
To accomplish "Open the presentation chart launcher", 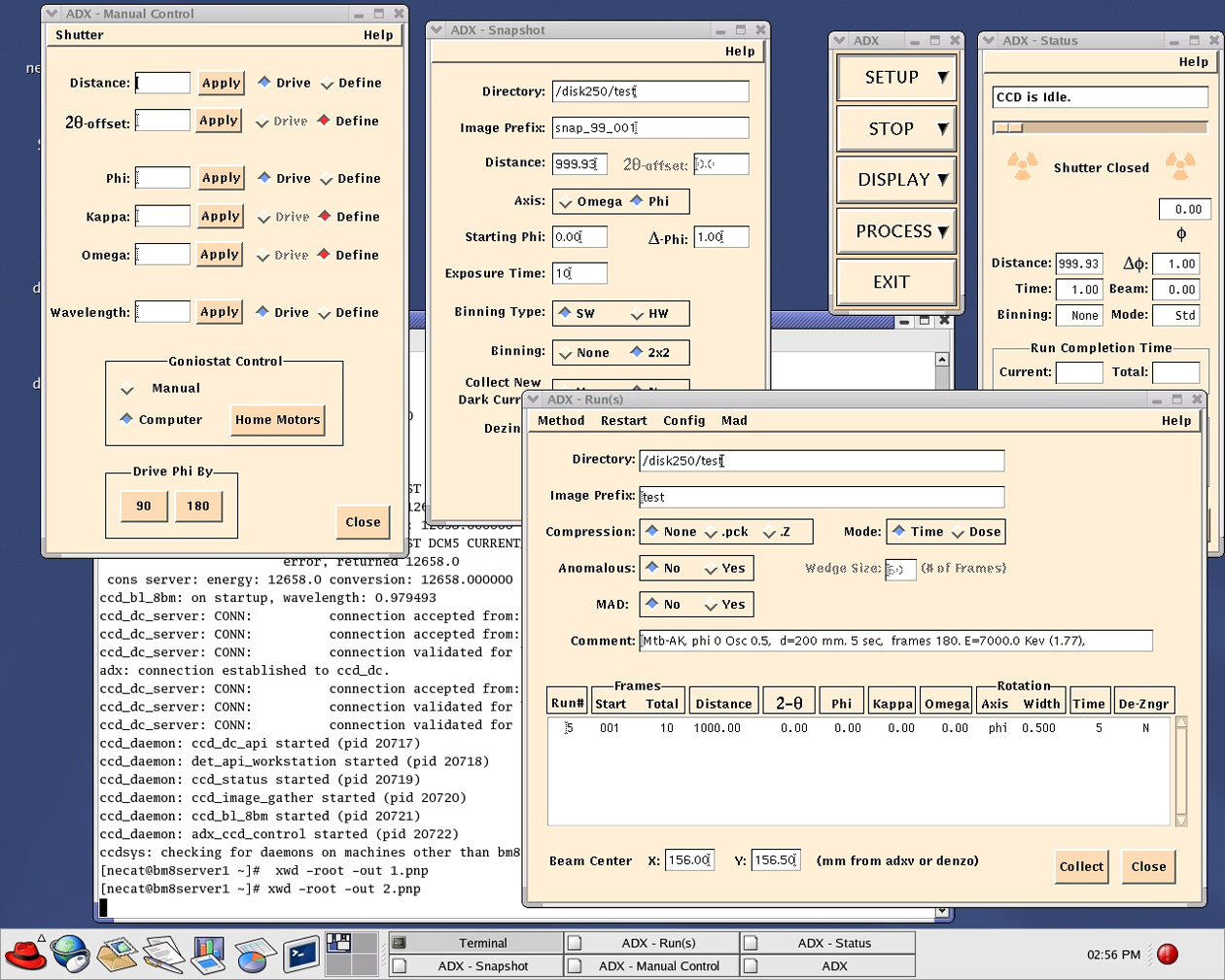I will [208, 954].
